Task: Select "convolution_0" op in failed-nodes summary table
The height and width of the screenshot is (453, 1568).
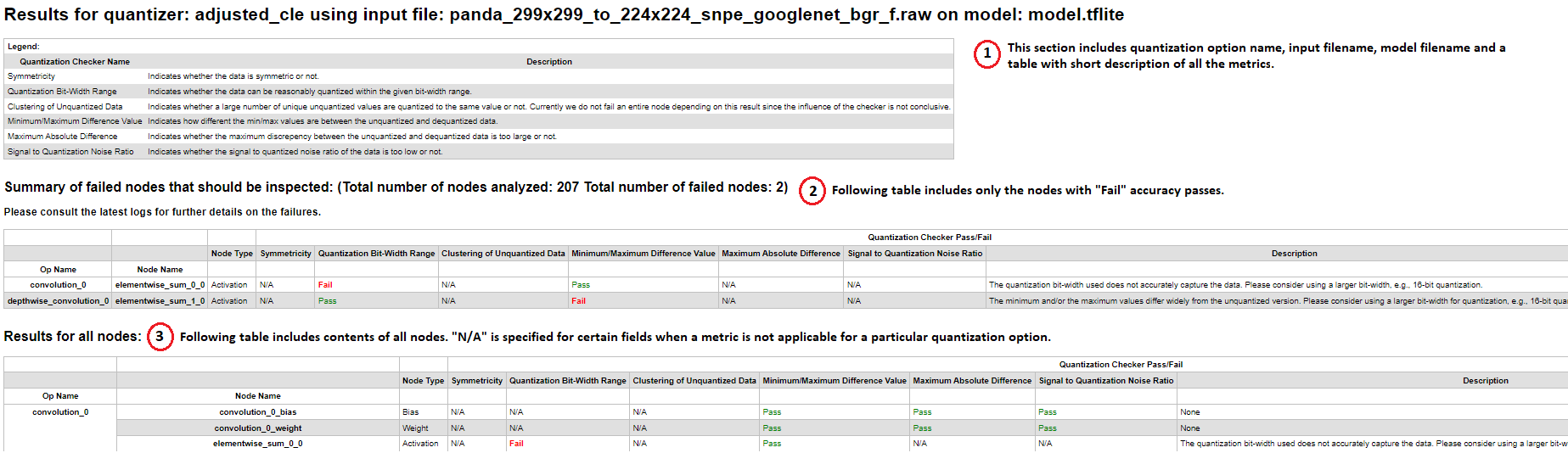Action: coord(58,285)
